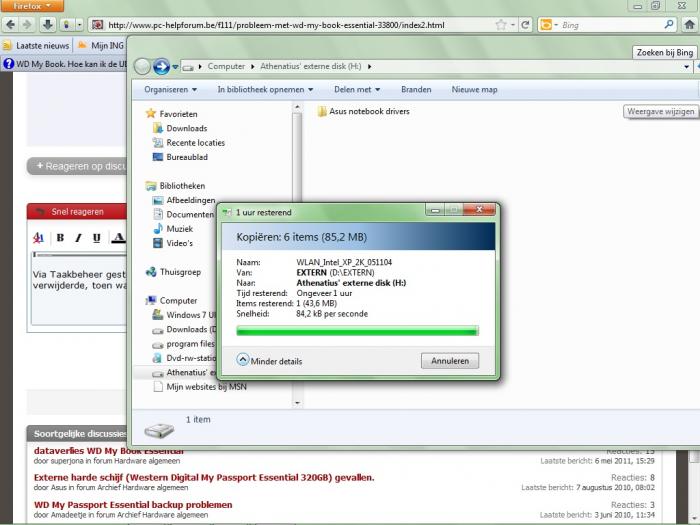This screenshot has width=700, height=525.
Task: Open Externe harde schijf gevallen thread link
Action: 204,478
